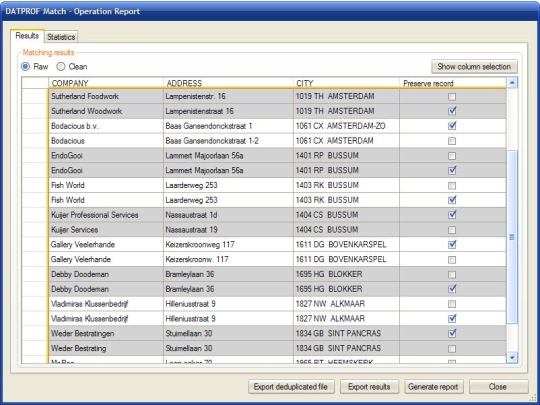Click Export deduplicated file button

[291, 387]
